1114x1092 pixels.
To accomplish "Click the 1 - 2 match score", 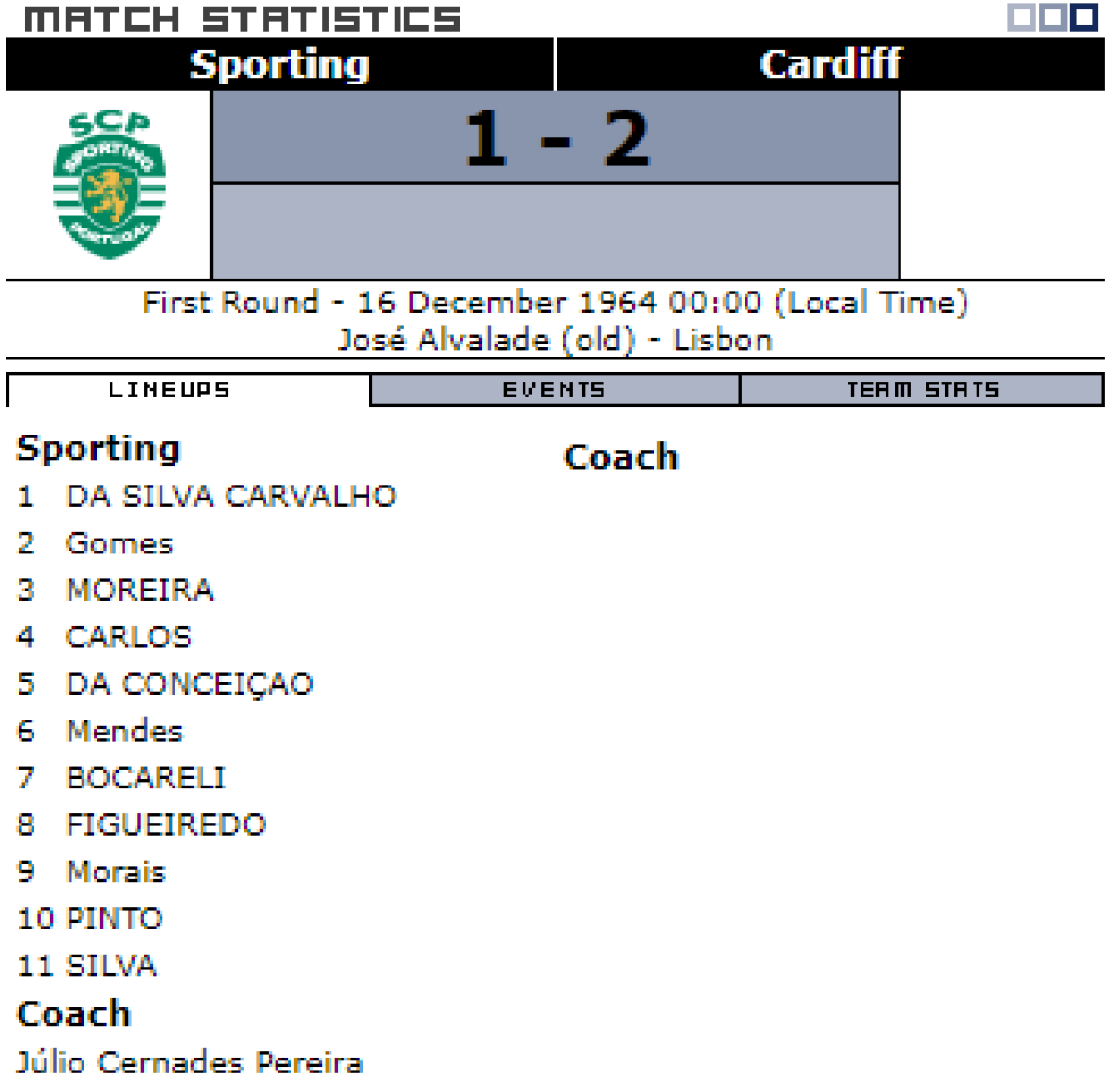I will point(555,137).
